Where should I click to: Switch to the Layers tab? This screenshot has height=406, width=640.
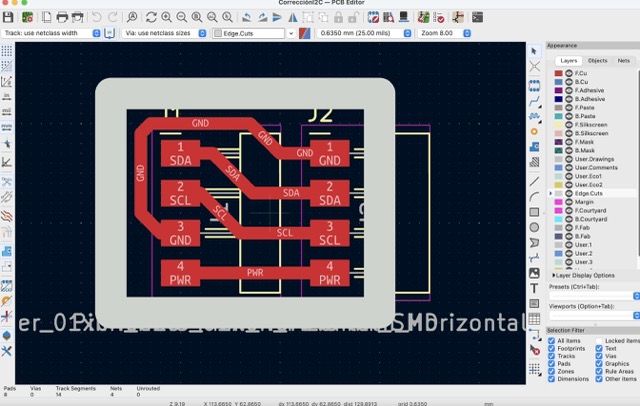[569, 60]
